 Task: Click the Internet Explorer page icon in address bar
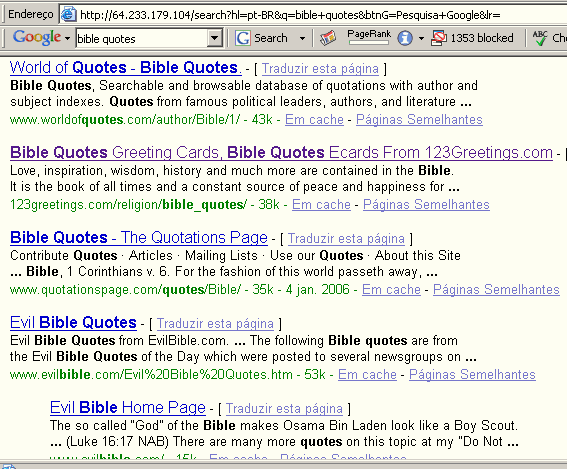click(x=68, y=14)
